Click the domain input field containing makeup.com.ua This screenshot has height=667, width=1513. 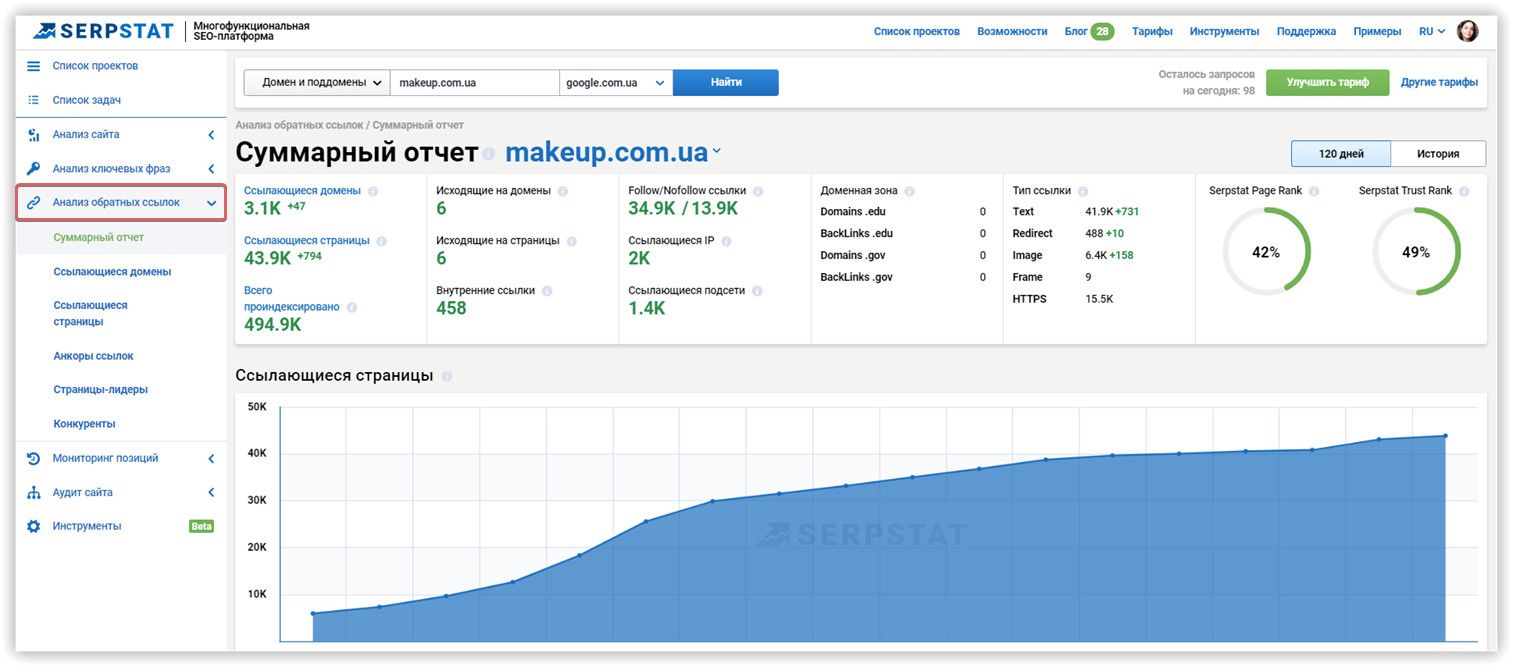pos(475,83)
